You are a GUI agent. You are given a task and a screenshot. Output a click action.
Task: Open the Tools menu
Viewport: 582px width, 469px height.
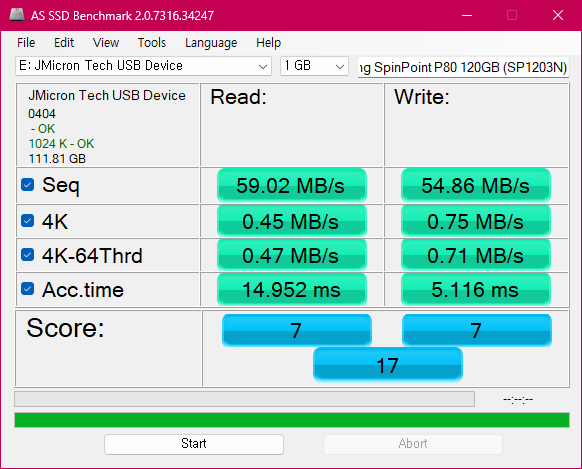coord(152,43)
